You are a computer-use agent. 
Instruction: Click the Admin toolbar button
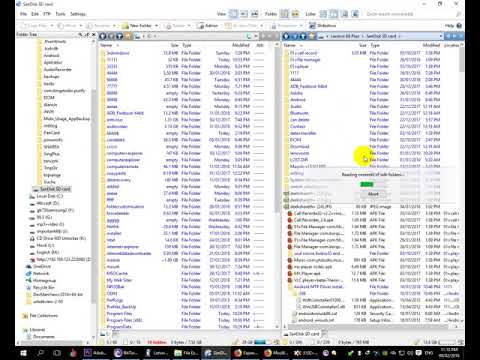pos(207,26)
